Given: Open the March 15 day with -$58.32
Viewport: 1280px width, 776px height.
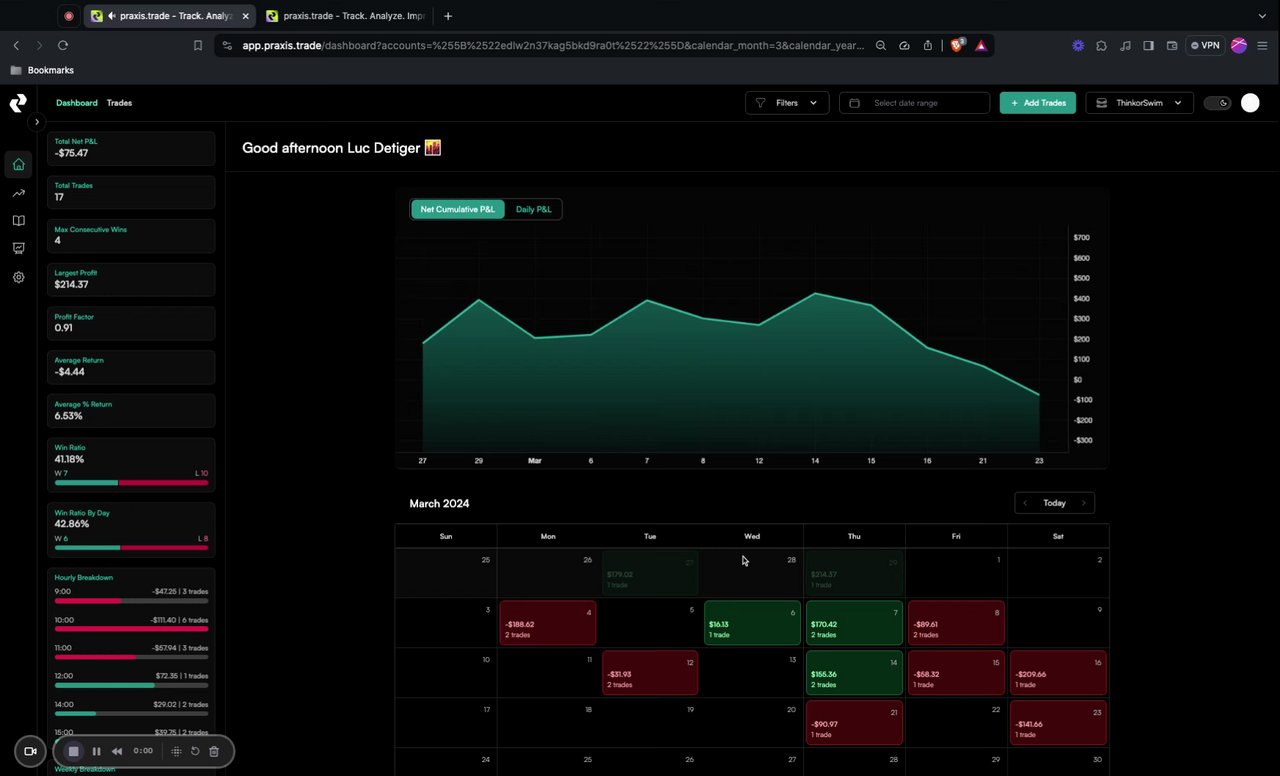Looking at the screenshot, I should [x=956, y=673].
